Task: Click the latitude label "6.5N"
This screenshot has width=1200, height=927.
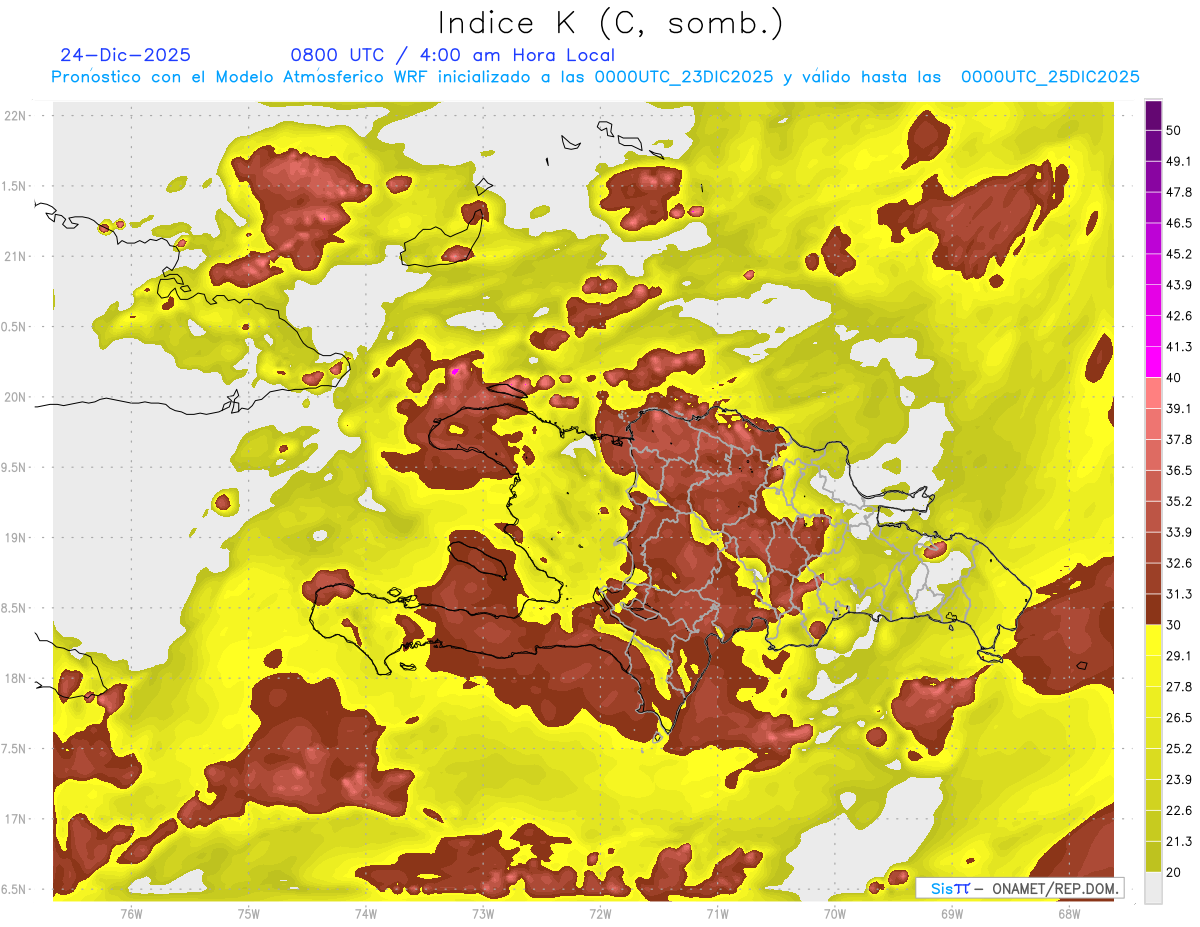Action: point(14,890)
